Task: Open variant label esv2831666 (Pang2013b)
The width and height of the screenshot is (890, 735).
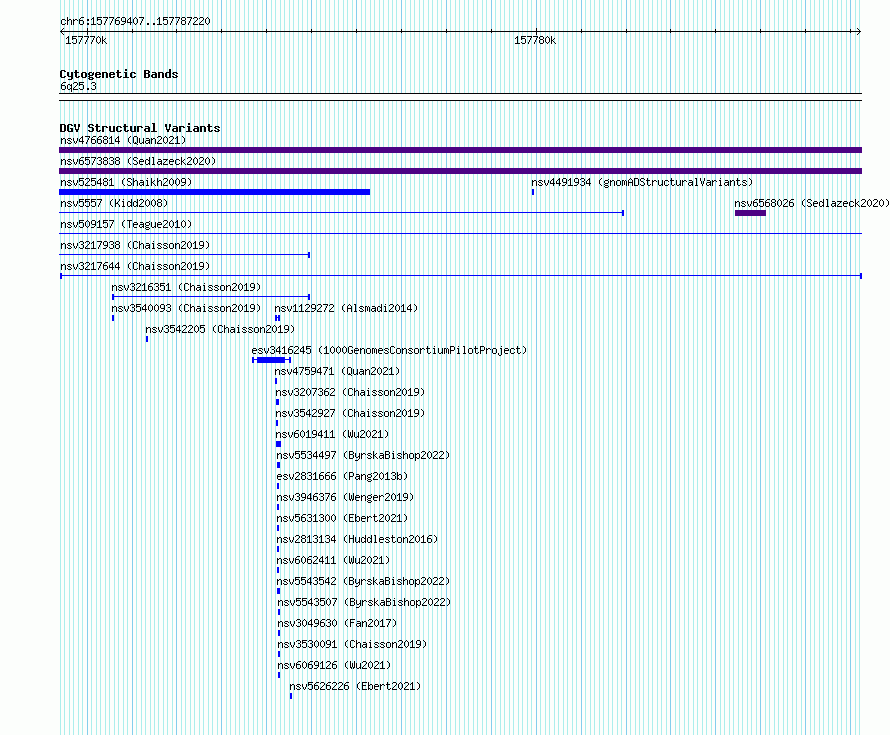Action: (x=342, y=476)
